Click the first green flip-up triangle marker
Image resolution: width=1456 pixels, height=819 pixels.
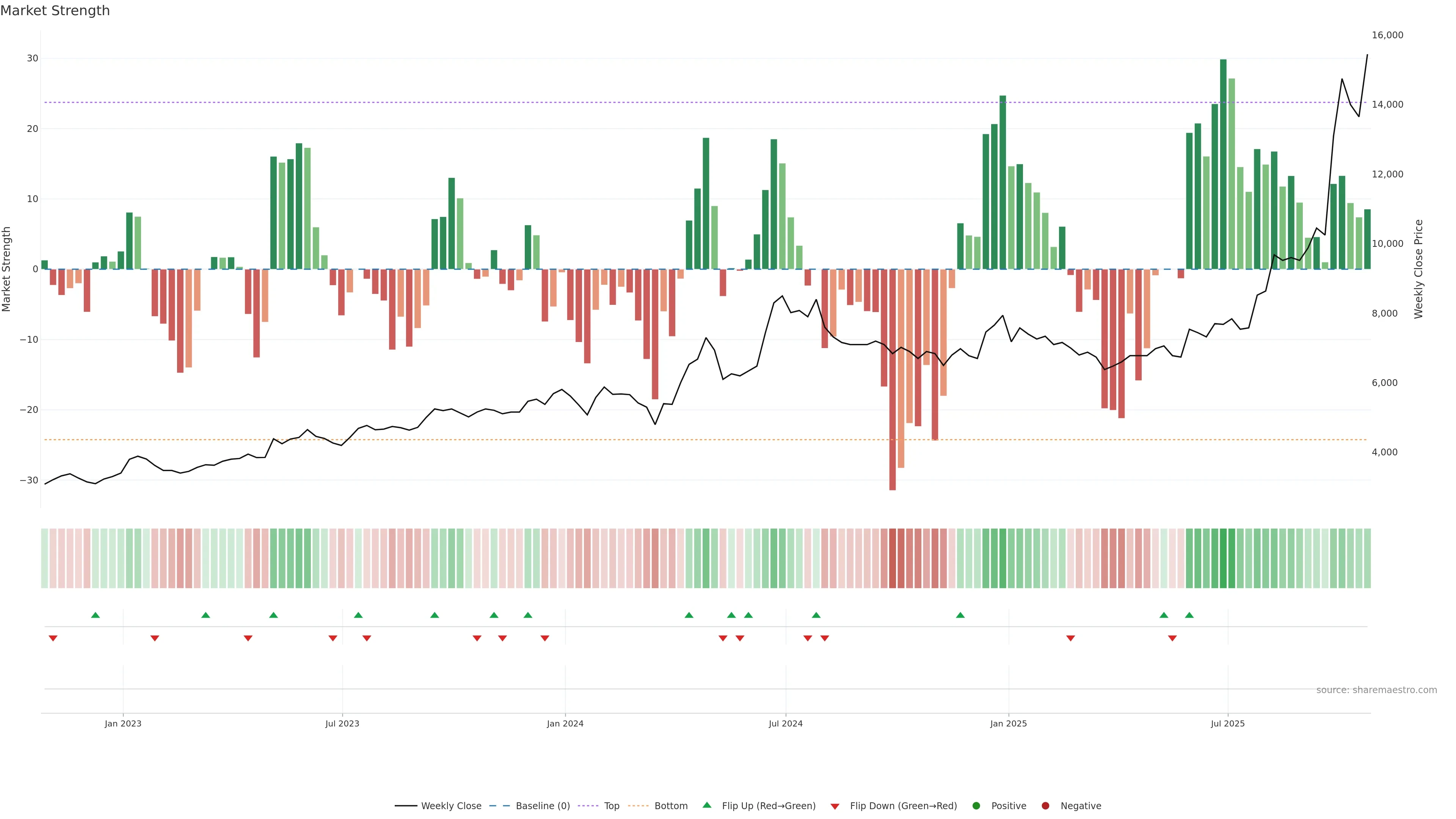96,615
